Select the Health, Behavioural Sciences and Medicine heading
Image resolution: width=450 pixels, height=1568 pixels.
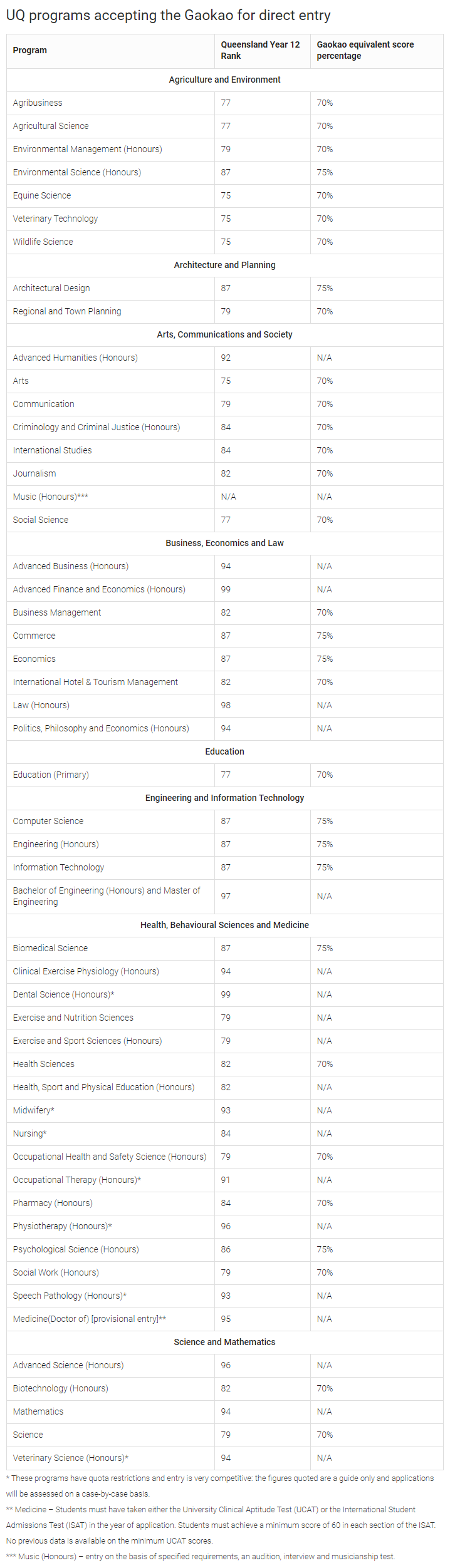point(224,925)
